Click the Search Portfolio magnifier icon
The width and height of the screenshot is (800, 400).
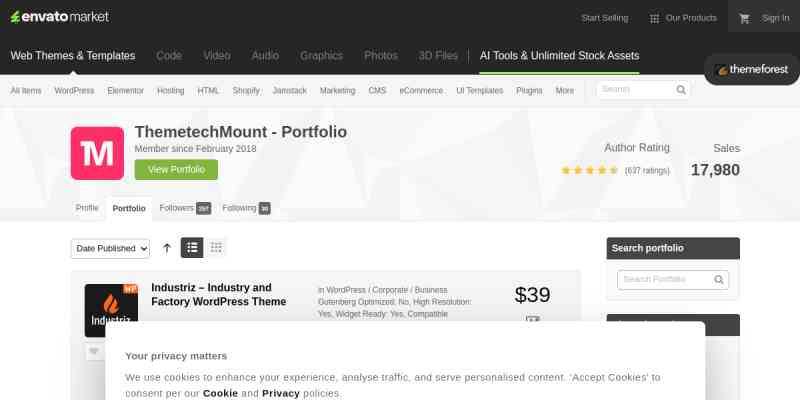tap(719, 280)
